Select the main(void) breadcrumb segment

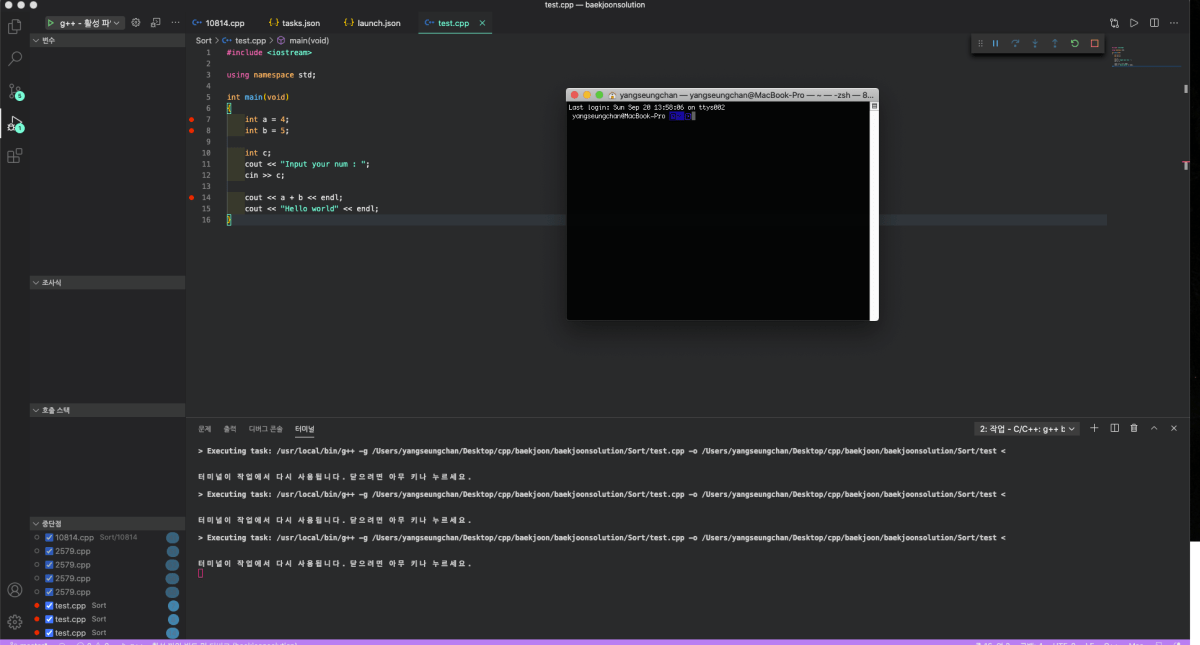click(303, 40)
